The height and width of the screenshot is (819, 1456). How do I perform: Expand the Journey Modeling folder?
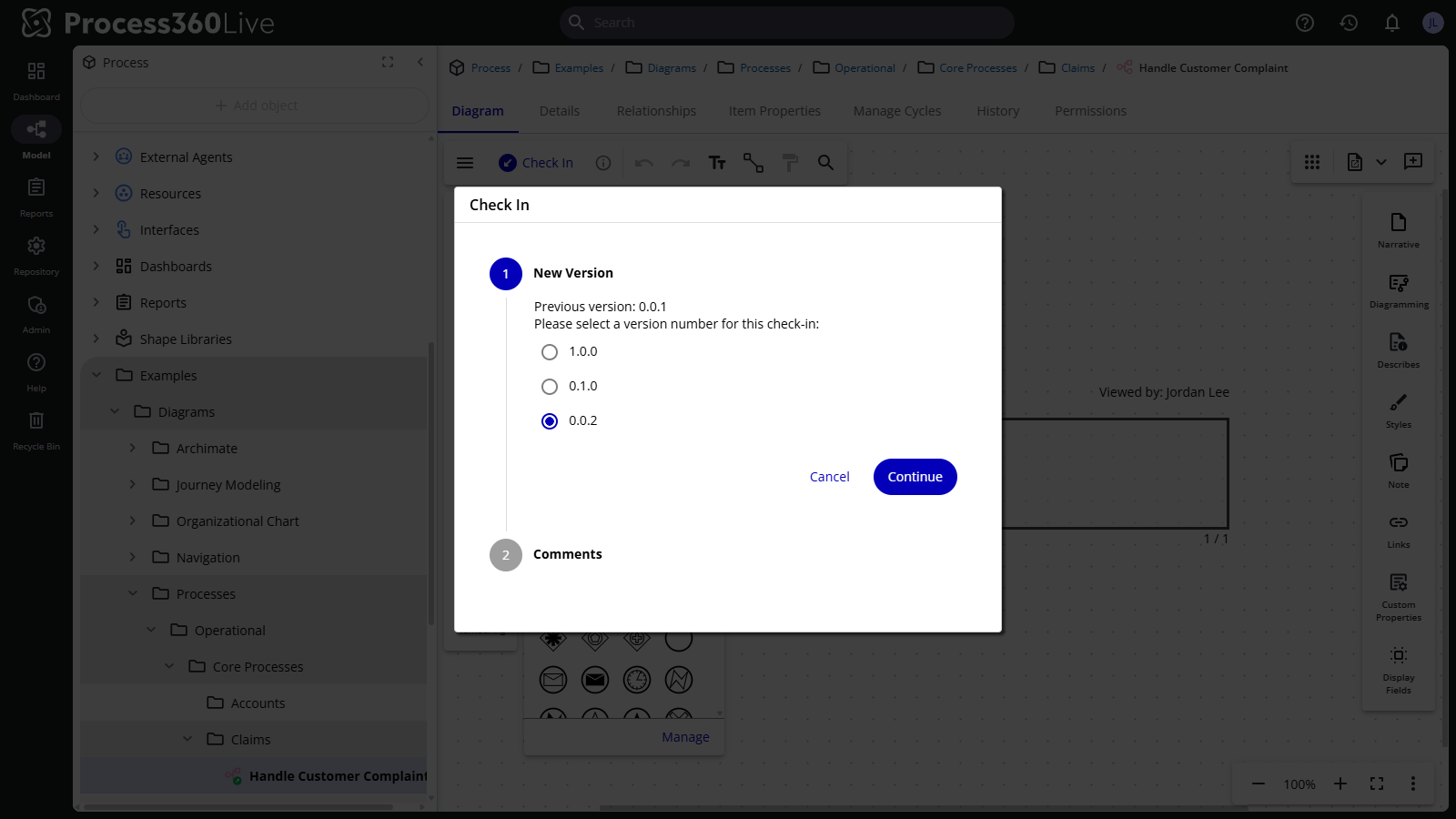[133, 484]
